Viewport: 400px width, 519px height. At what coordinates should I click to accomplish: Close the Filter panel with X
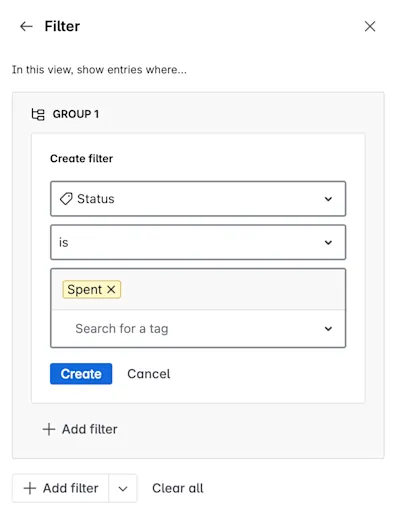click(x=370, y=26)
